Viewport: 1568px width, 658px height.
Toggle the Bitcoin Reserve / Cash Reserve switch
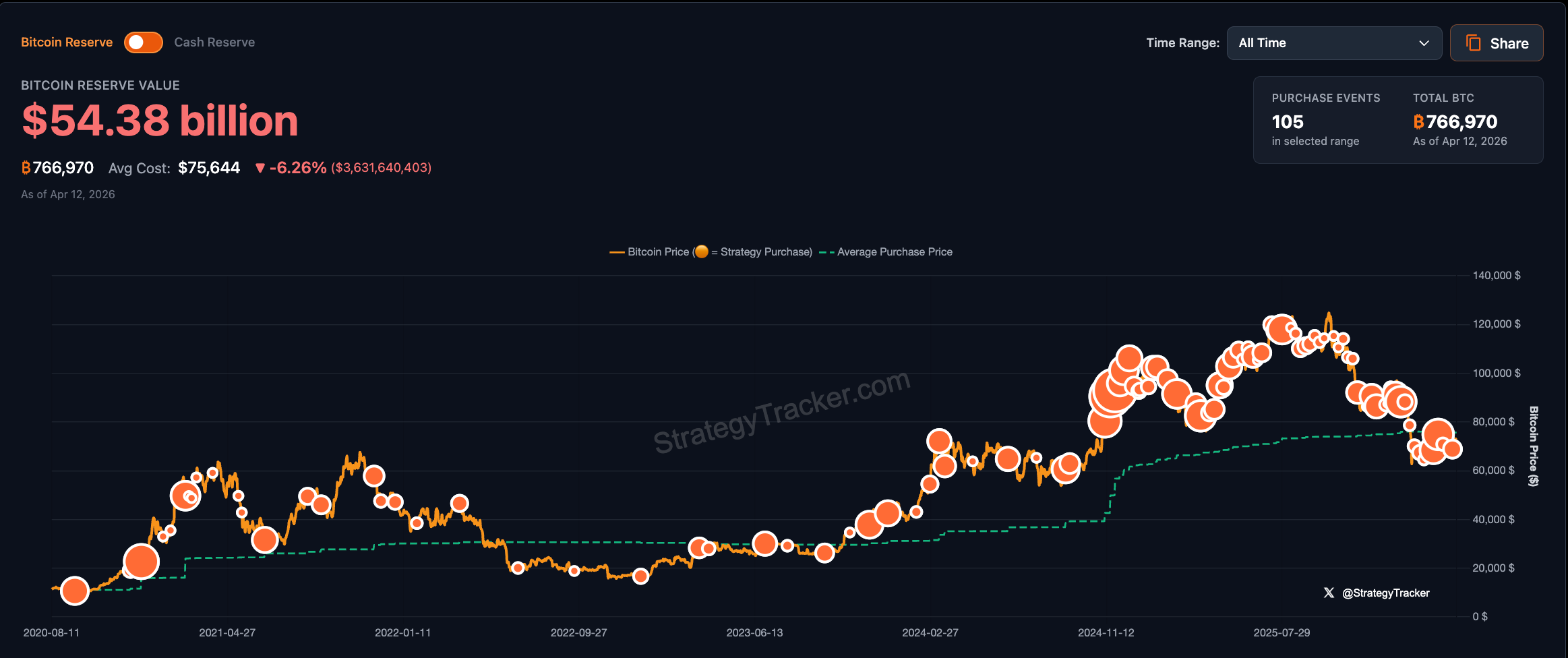[x=142, y=42]
